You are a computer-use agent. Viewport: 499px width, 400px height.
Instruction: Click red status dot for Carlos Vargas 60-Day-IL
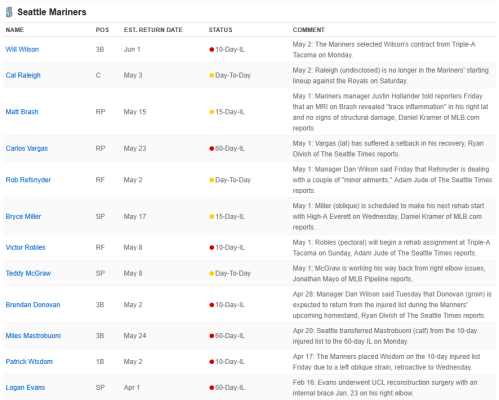pos(211,149)
